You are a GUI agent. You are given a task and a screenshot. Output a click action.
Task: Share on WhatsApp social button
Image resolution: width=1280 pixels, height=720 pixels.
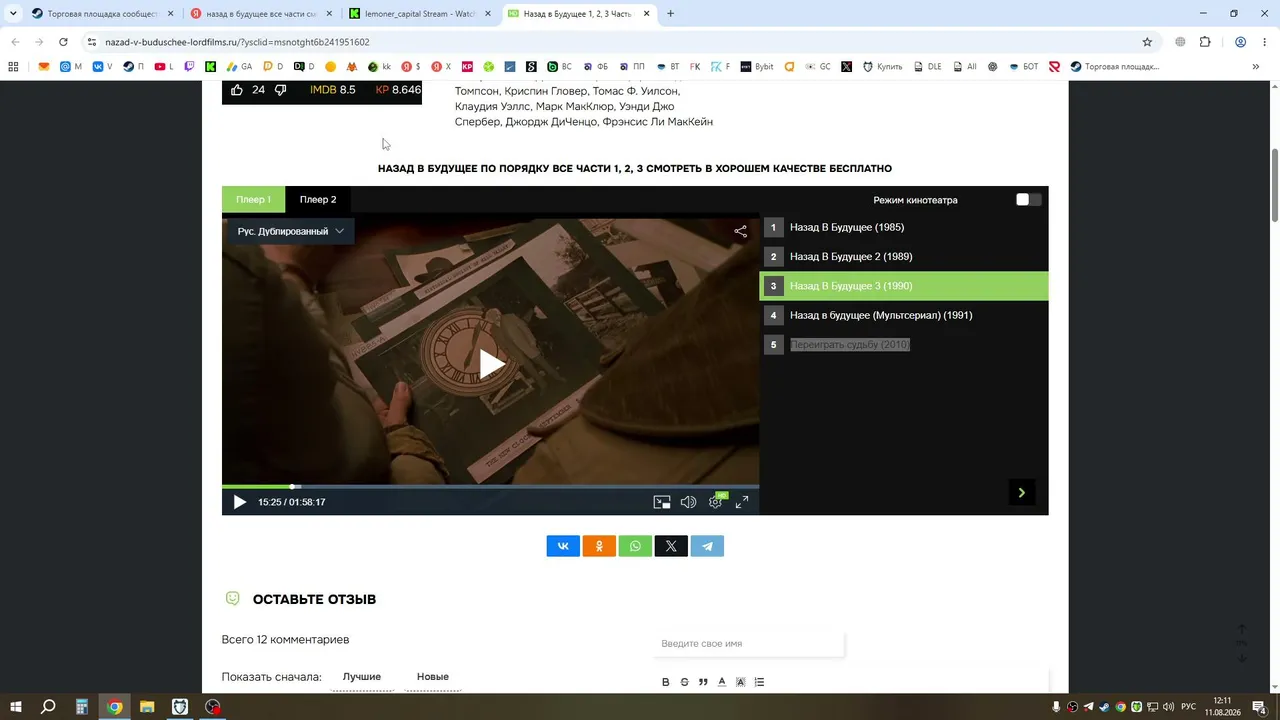click(635, 546)
